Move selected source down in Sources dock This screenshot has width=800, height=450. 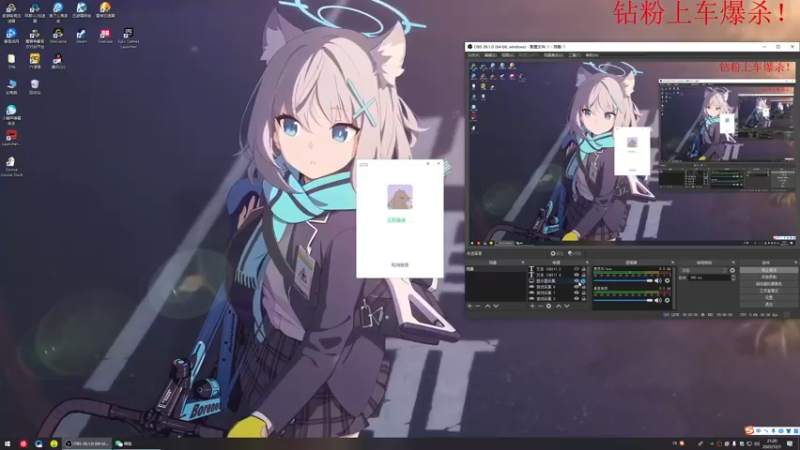(567, 306)
